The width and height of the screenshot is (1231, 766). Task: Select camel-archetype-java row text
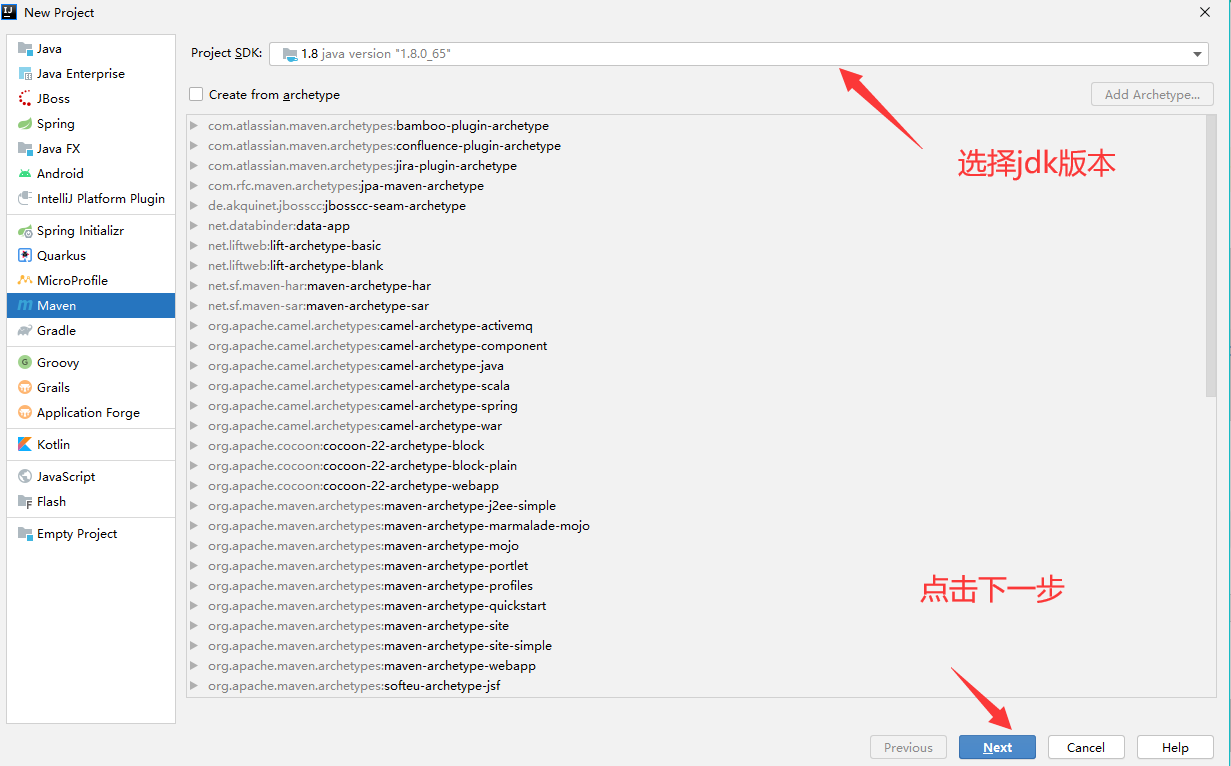pyautogui.click(x=356, y=366)
